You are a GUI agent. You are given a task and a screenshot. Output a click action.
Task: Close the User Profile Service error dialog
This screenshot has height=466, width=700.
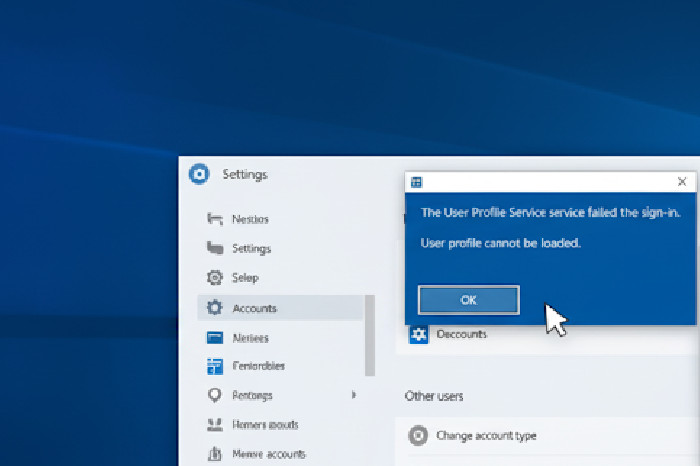click(682, 182)
